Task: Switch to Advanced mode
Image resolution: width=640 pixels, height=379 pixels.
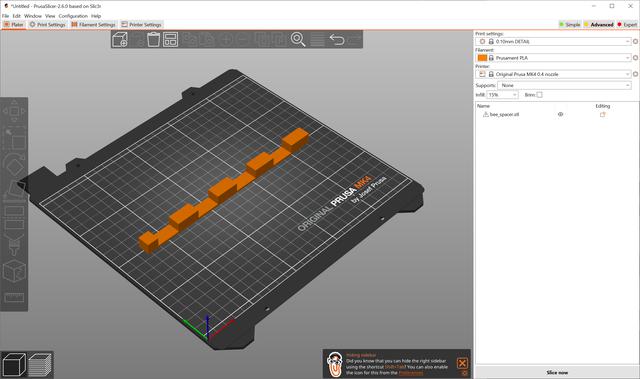Action: pyautogui.click(x=599, y=24)
